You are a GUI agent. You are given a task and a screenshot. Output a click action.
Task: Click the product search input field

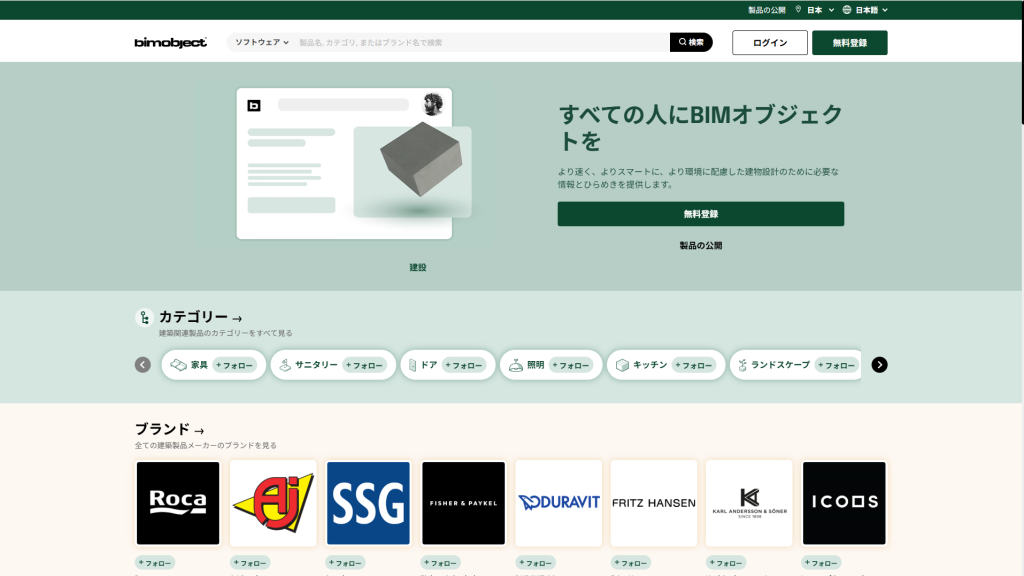[480, 42]
